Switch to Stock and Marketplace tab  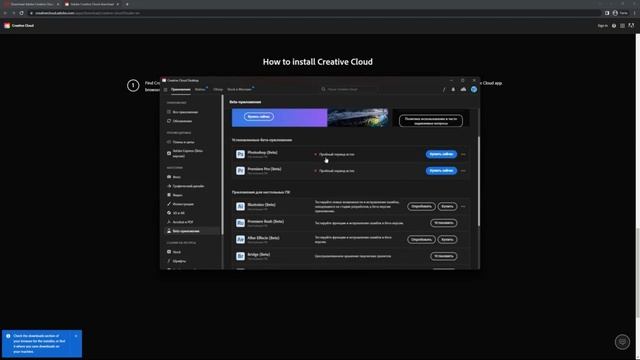point(240,89)
